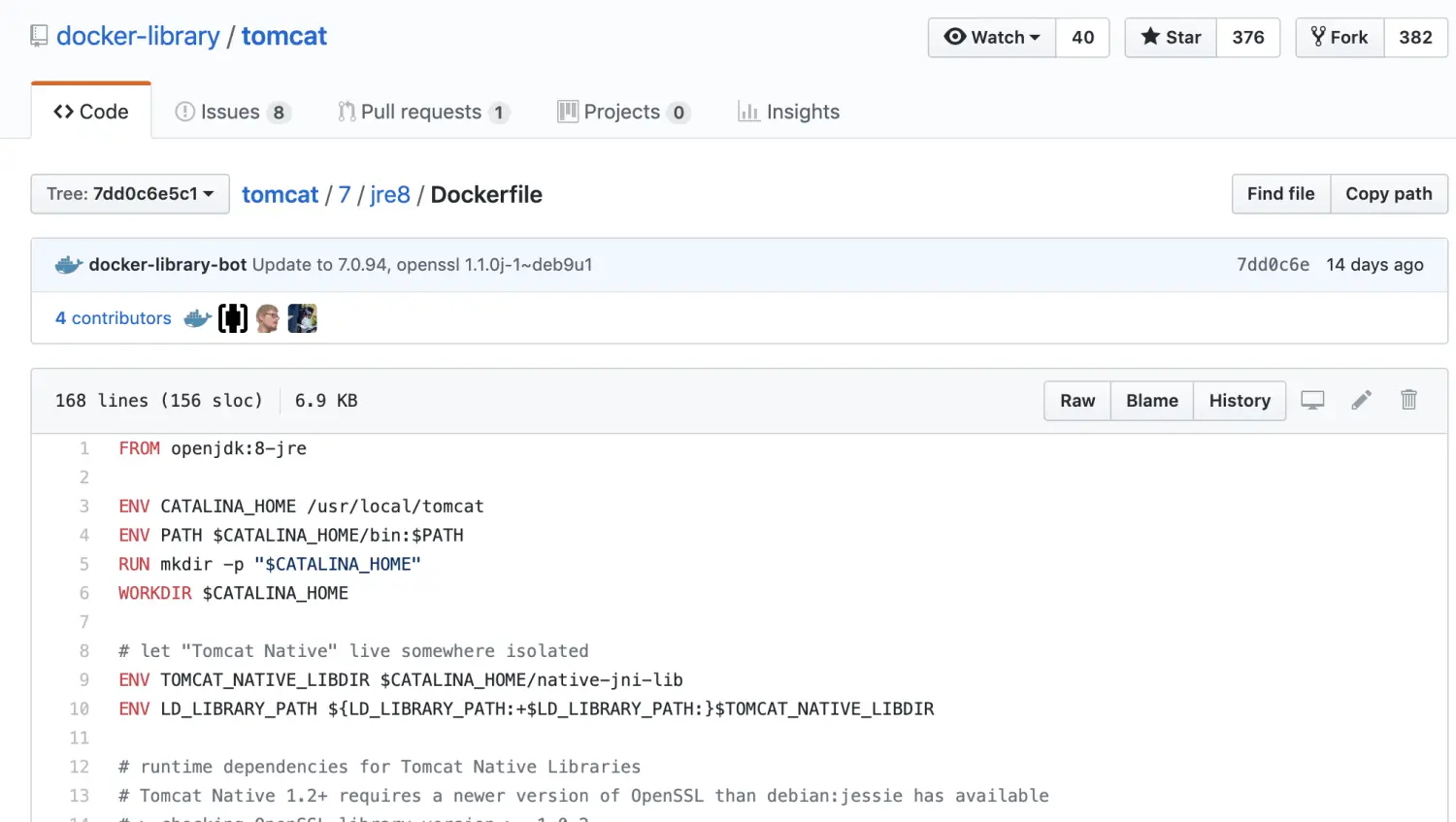The height and width of the screenshot is (822, 1456).
Task: Go to tomcat root in breadcrumb
Action: pyautogui.click(x=280, y=194)
